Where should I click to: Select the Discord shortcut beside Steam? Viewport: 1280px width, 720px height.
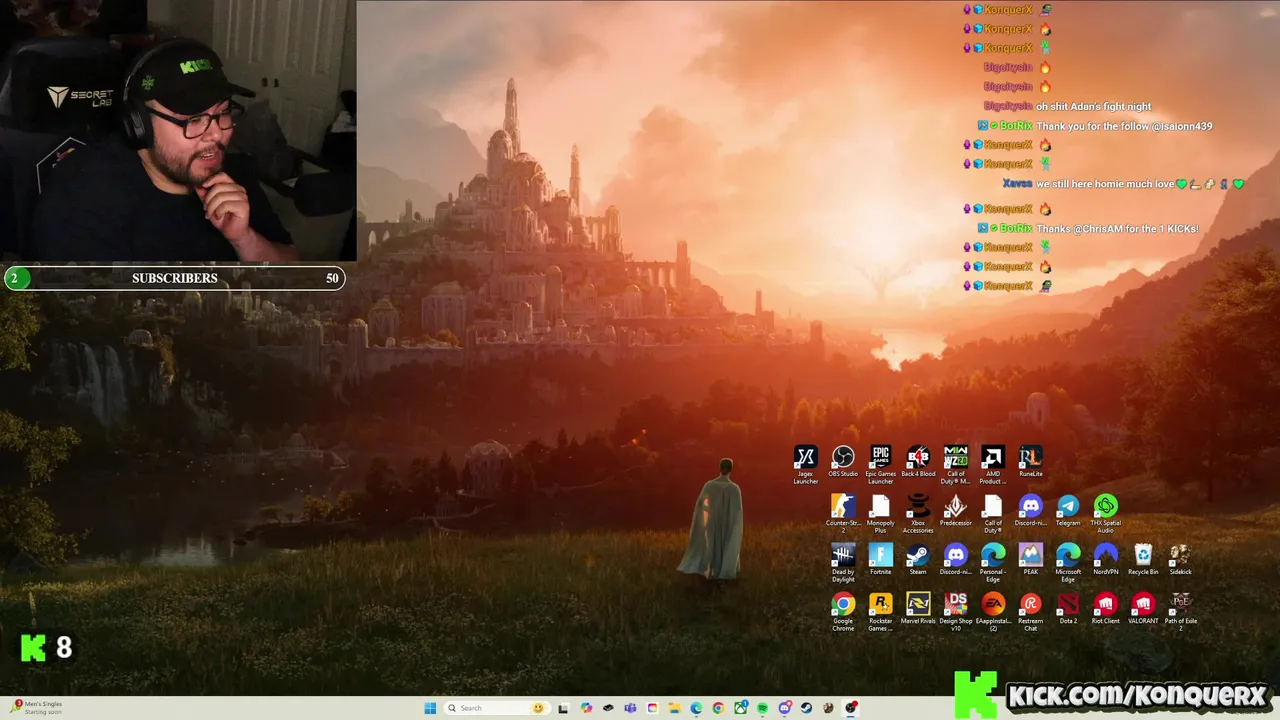pos(956,560)
